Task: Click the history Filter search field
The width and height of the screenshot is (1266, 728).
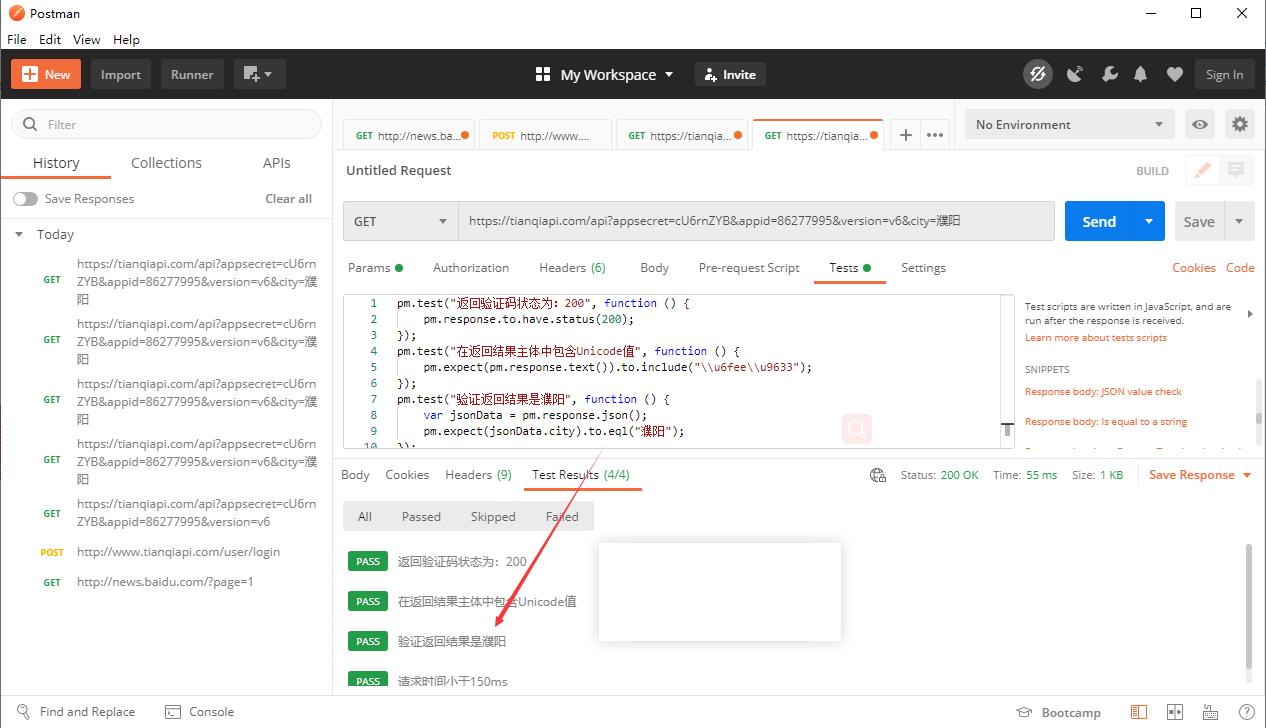Action: 166,124
